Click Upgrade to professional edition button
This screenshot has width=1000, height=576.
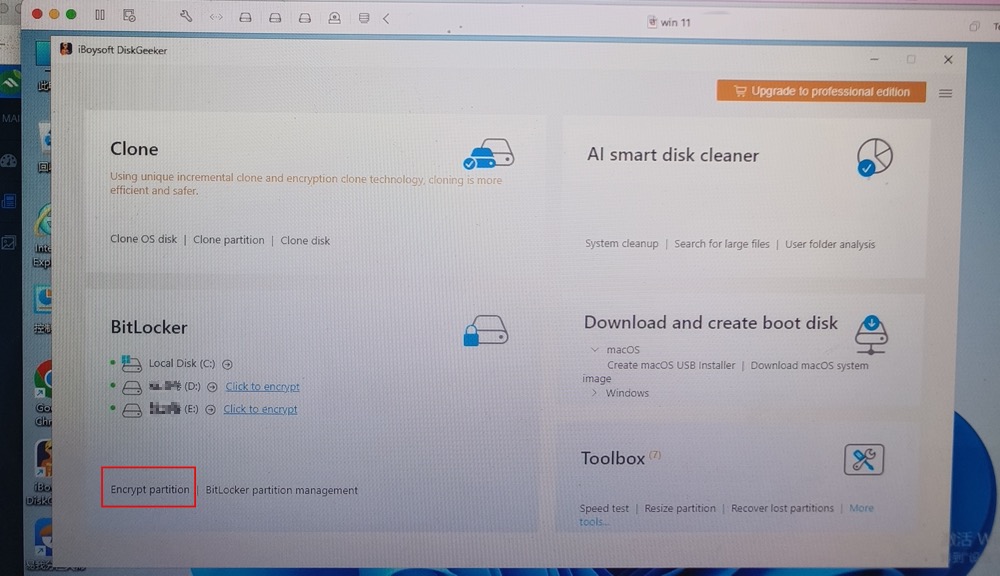click(821, 91)
